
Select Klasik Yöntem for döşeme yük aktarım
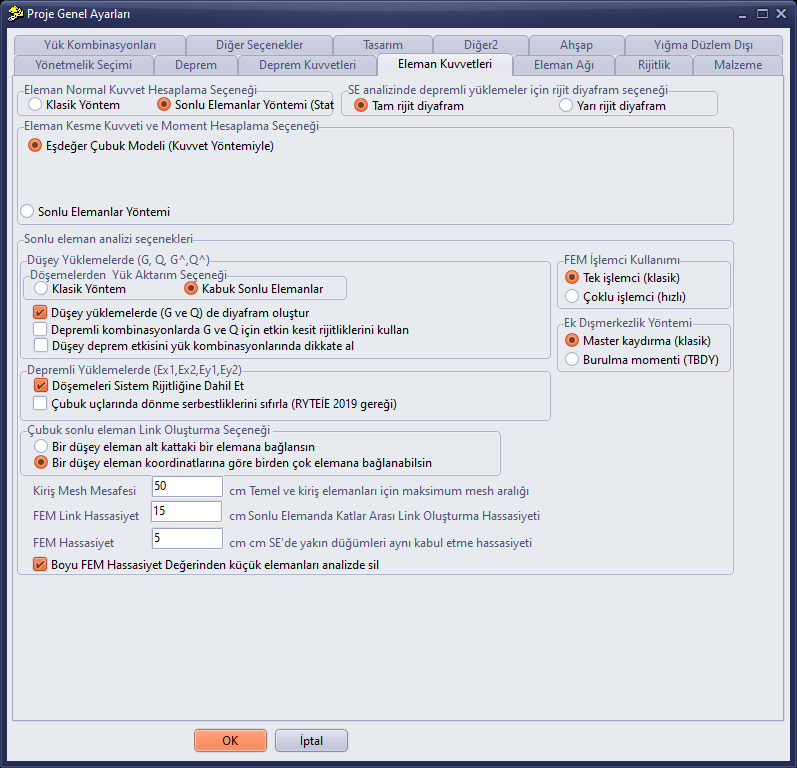(80, 289)
